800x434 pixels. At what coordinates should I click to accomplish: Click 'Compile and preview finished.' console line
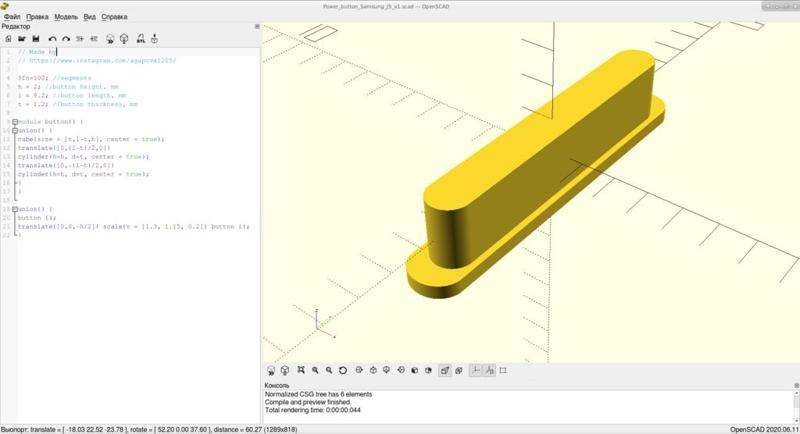click(308, 402)
